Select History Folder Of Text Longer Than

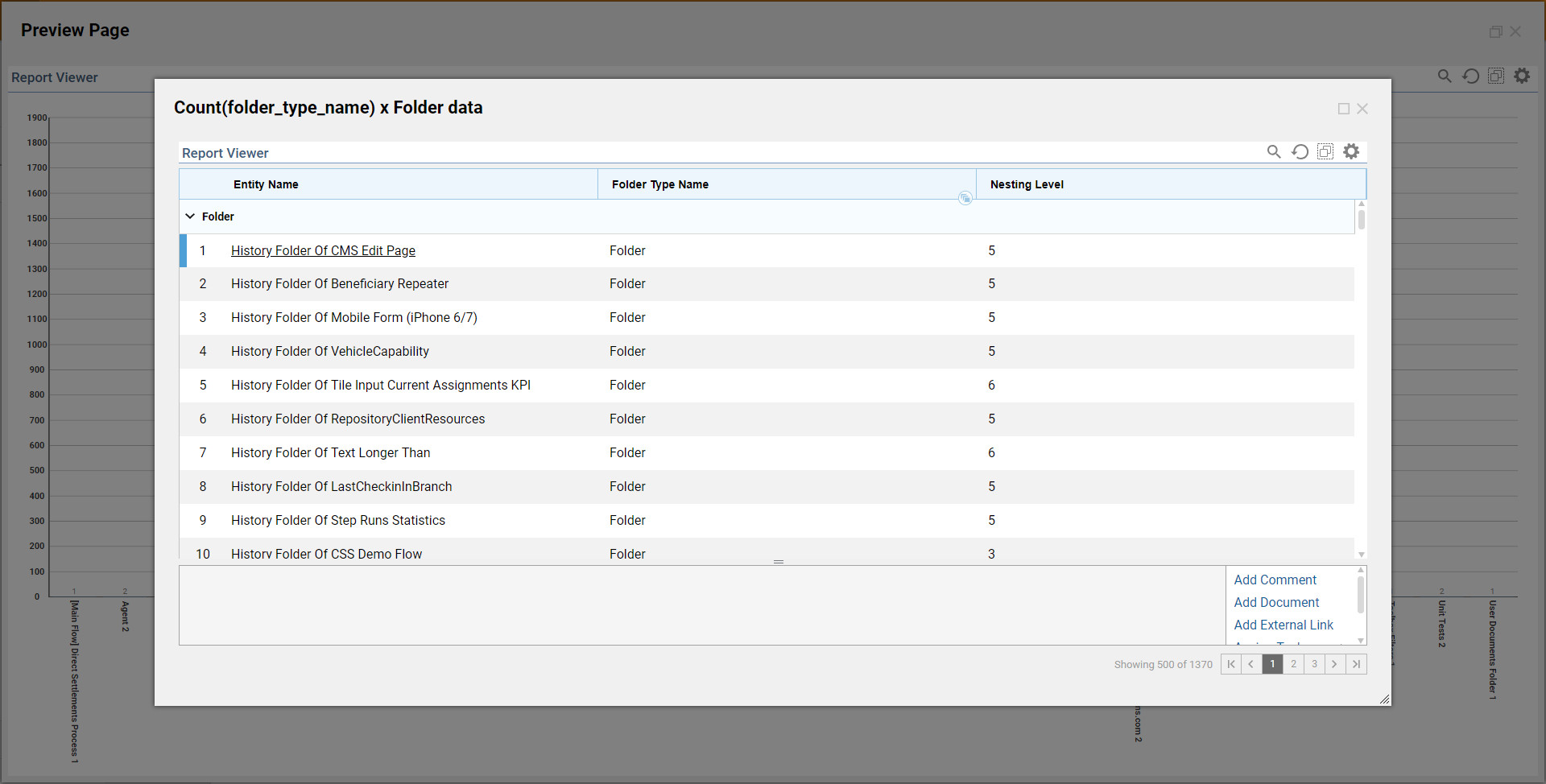pyautogui.click(x=767, y=453)
